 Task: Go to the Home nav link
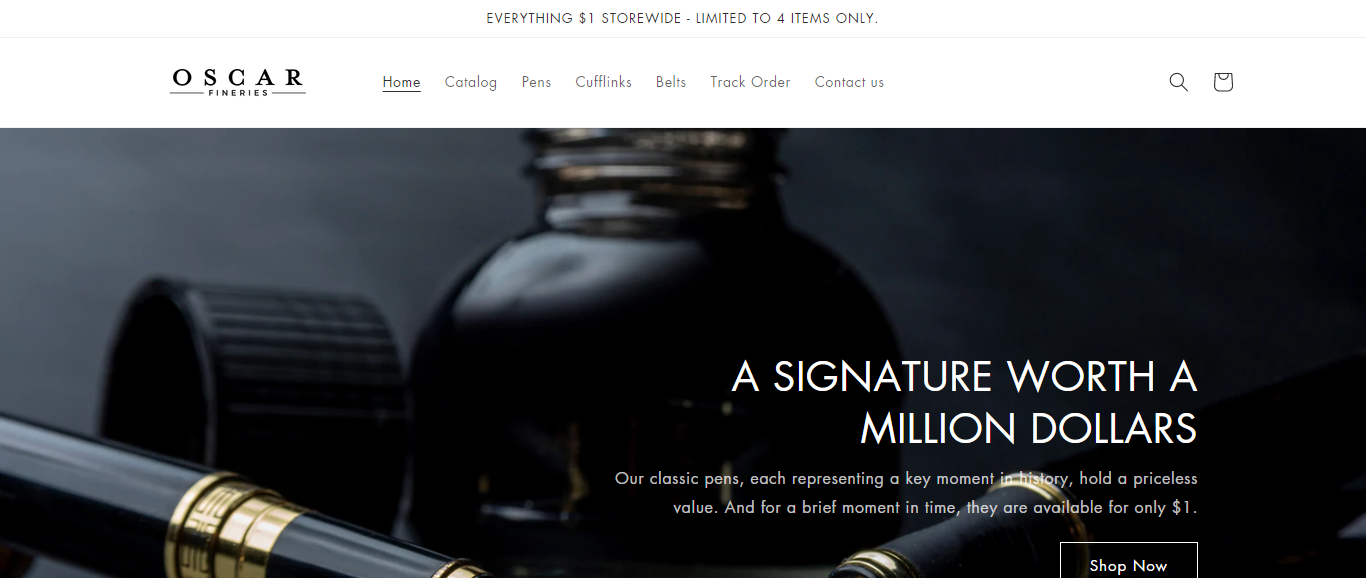(401, 82)
